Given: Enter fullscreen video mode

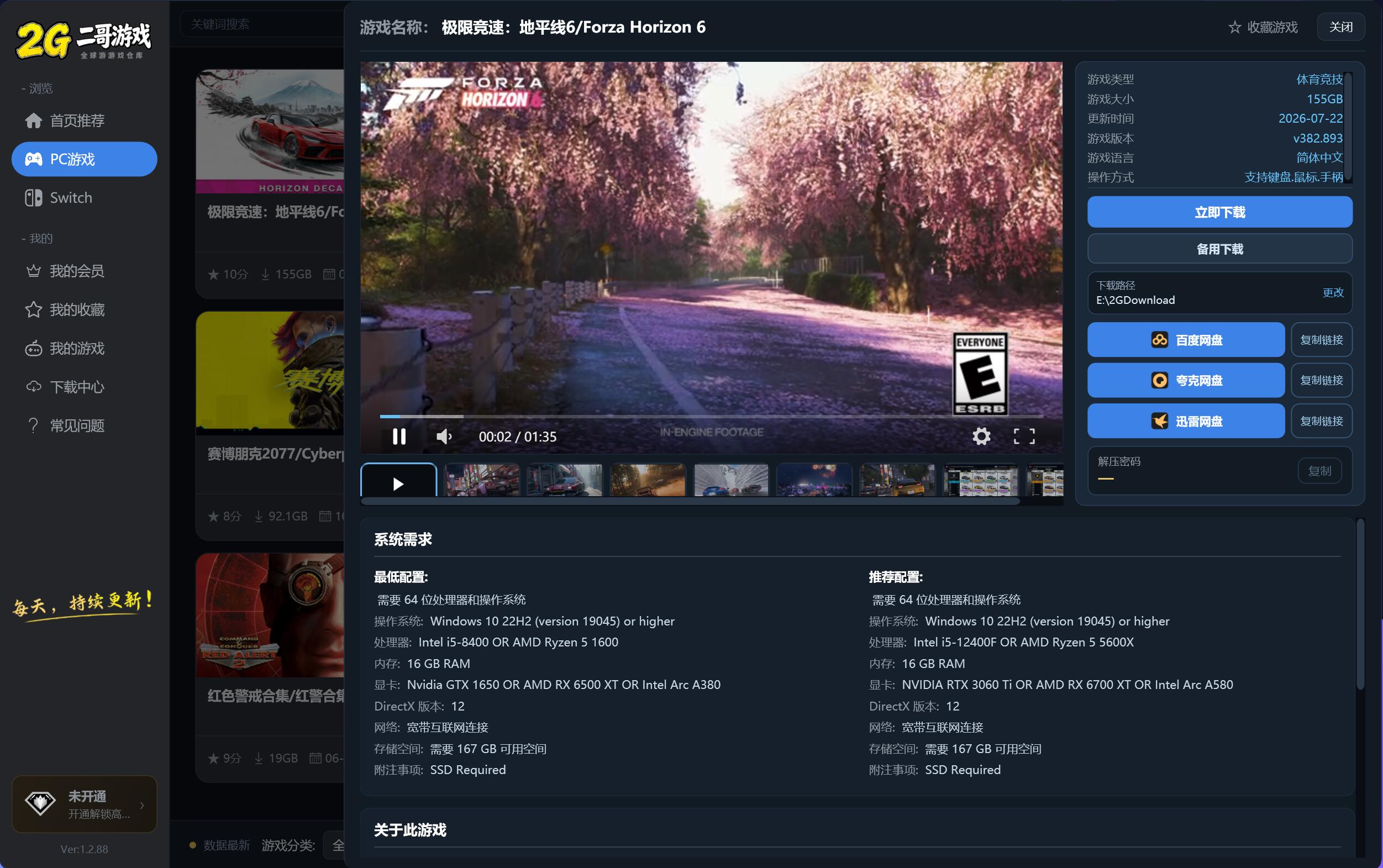Looking at the screenshot, I should tap(1024, 436).
